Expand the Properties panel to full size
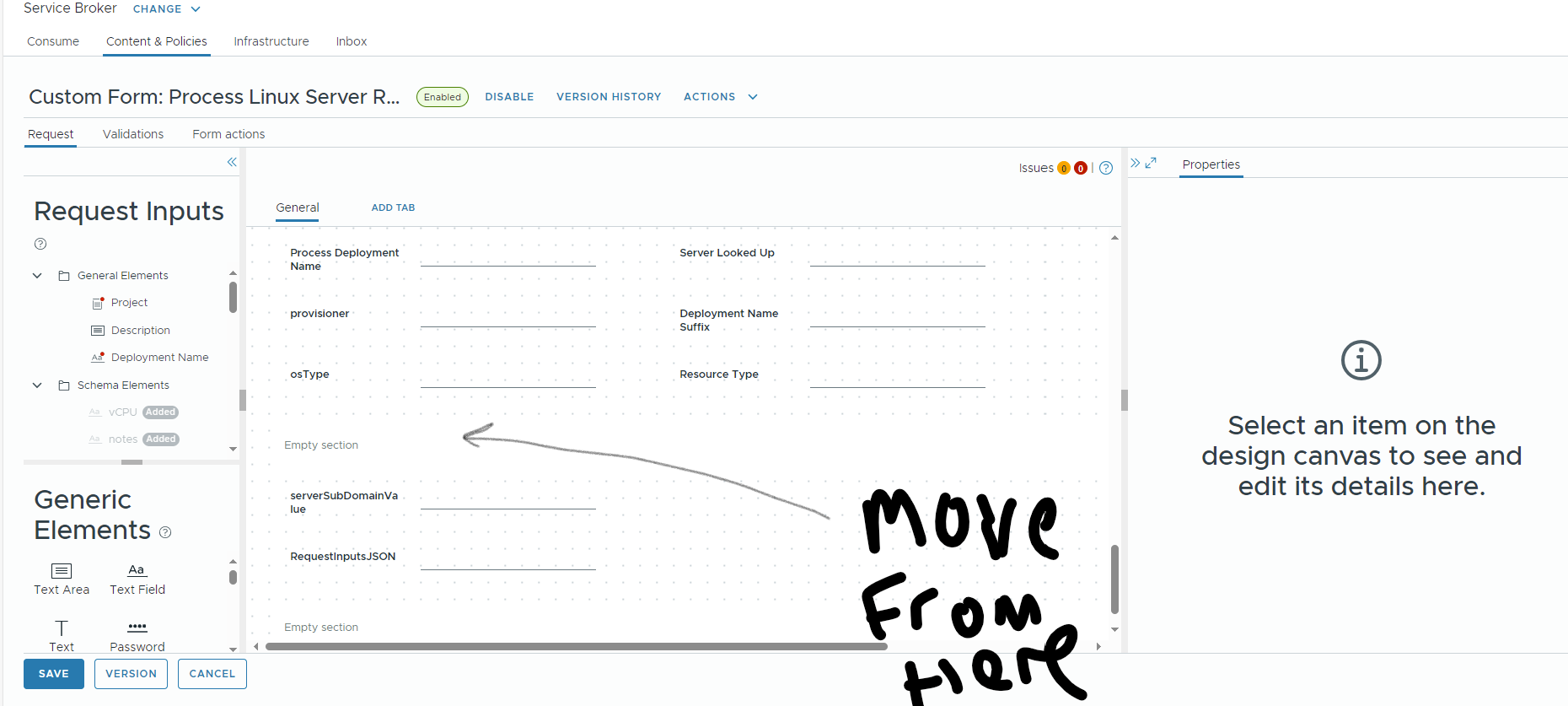This screenshot has height=706, width=1568. [1151, 163]
